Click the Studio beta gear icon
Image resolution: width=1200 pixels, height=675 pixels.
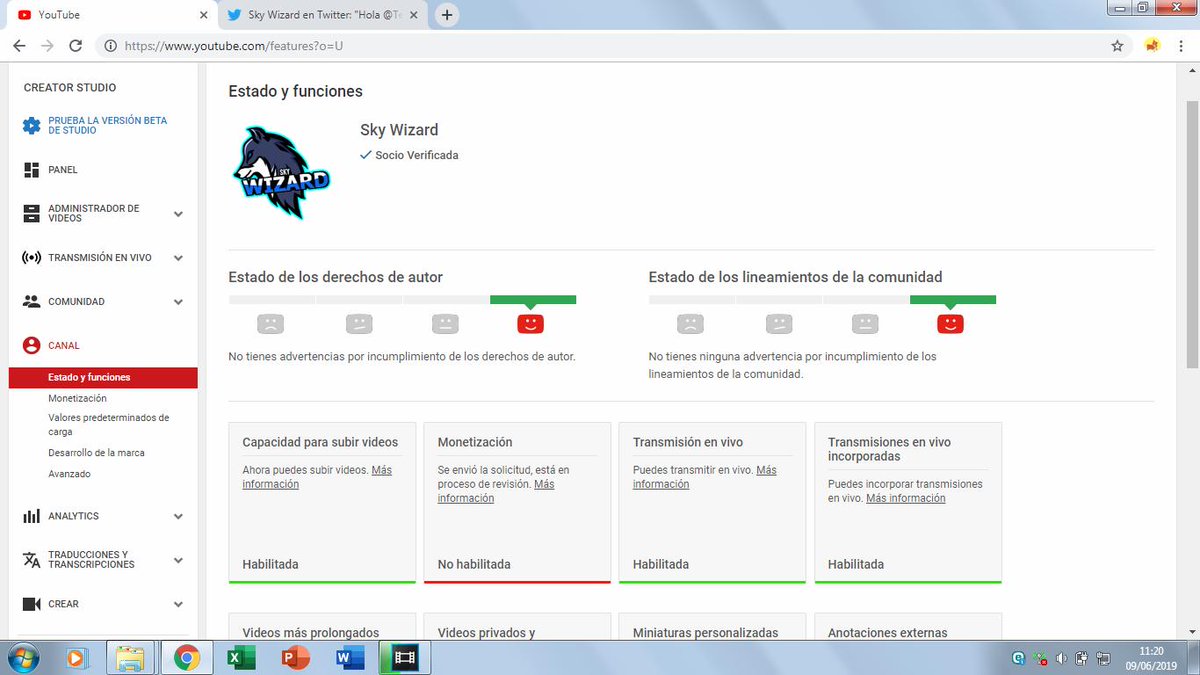click(x=31, y=126)
